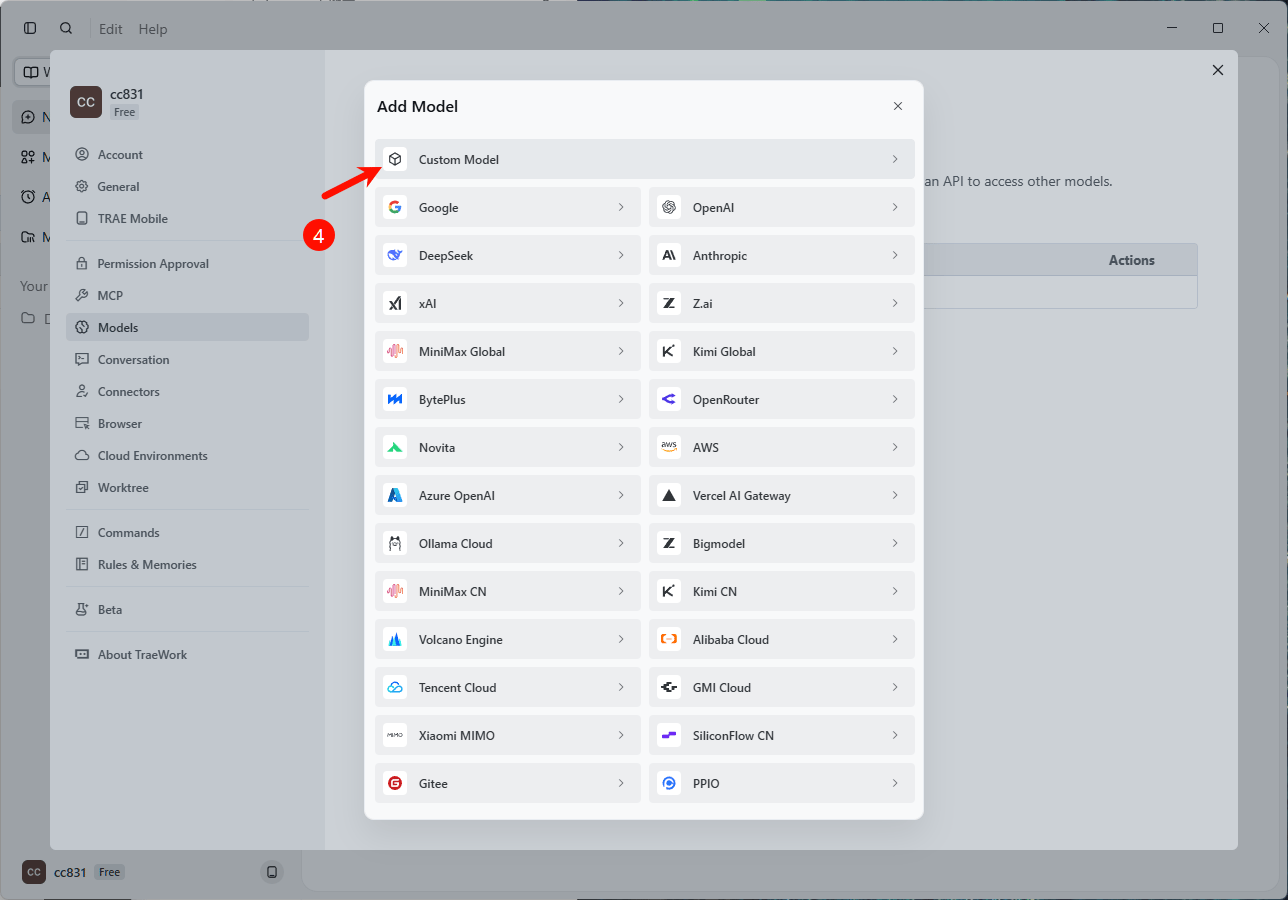
Task: Click the MiniMax Global logo icon
Action: [395, 351]
